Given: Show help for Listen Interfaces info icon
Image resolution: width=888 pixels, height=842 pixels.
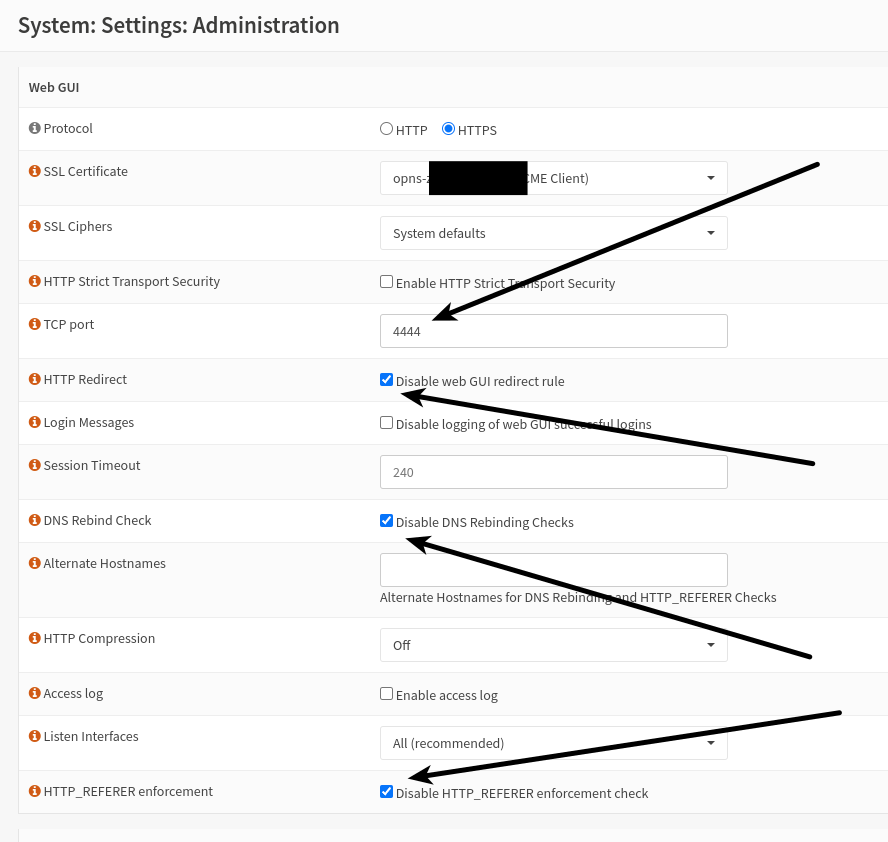Looking at the screenshot, I should click(35, 737).
